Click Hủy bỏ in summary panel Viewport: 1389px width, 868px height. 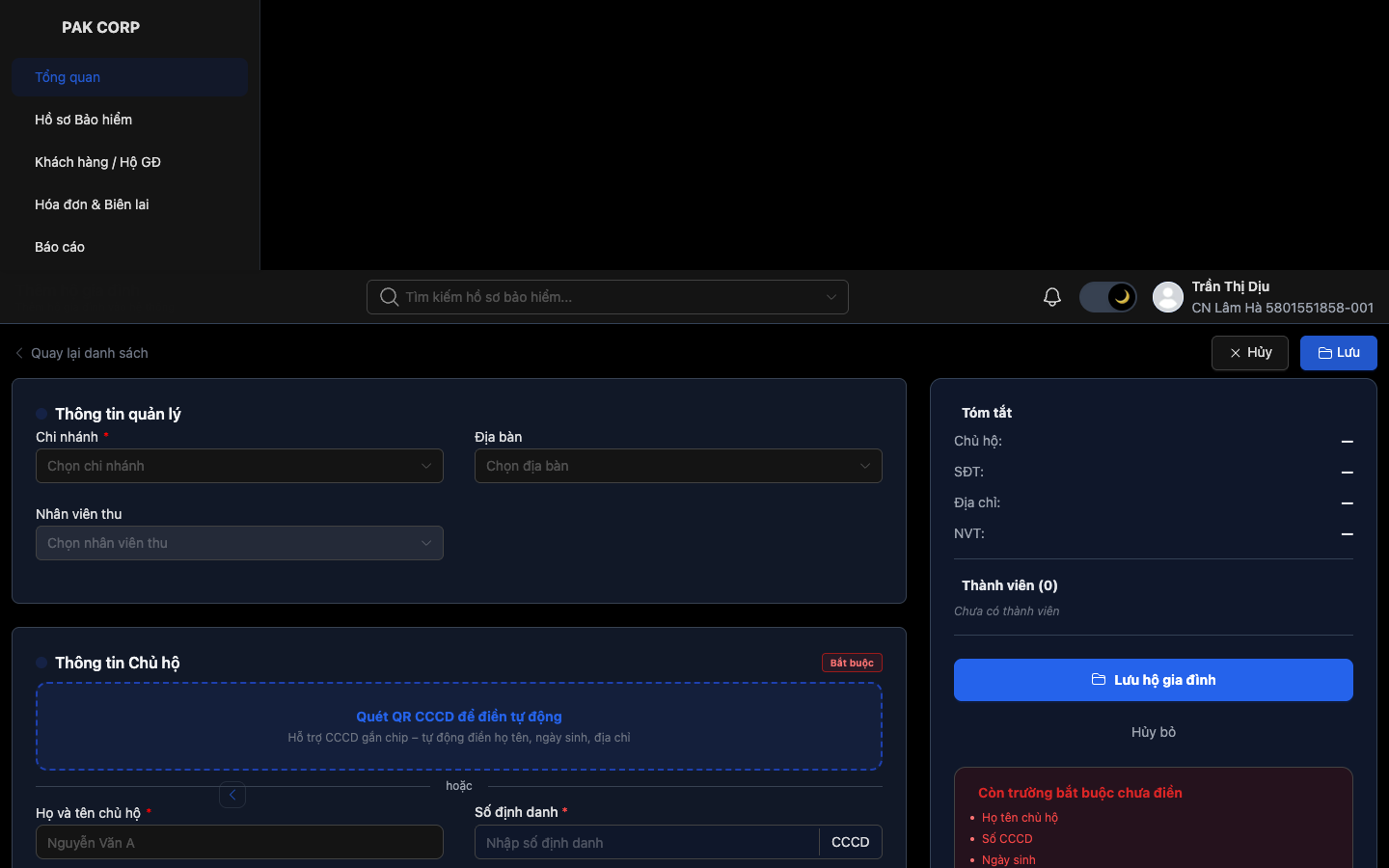(1154, 732)
